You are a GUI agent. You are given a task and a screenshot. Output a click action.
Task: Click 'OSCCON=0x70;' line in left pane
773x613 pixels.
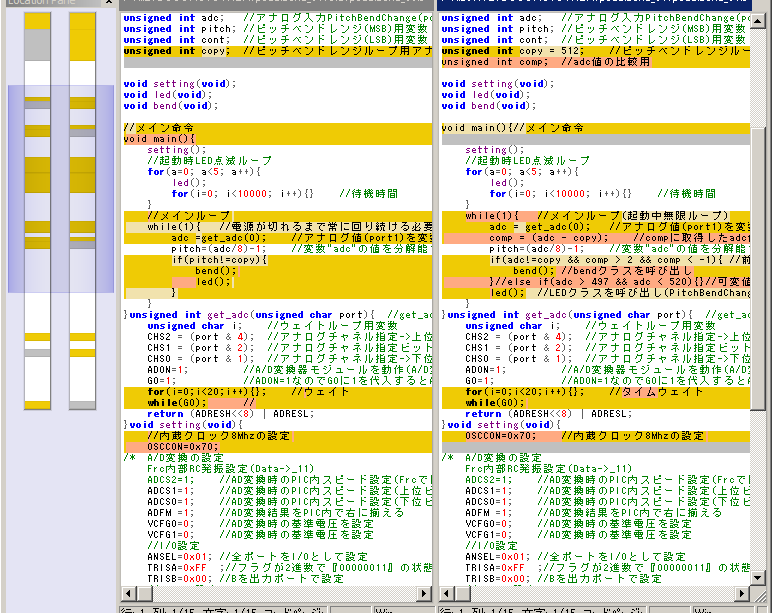click(278, 447)
